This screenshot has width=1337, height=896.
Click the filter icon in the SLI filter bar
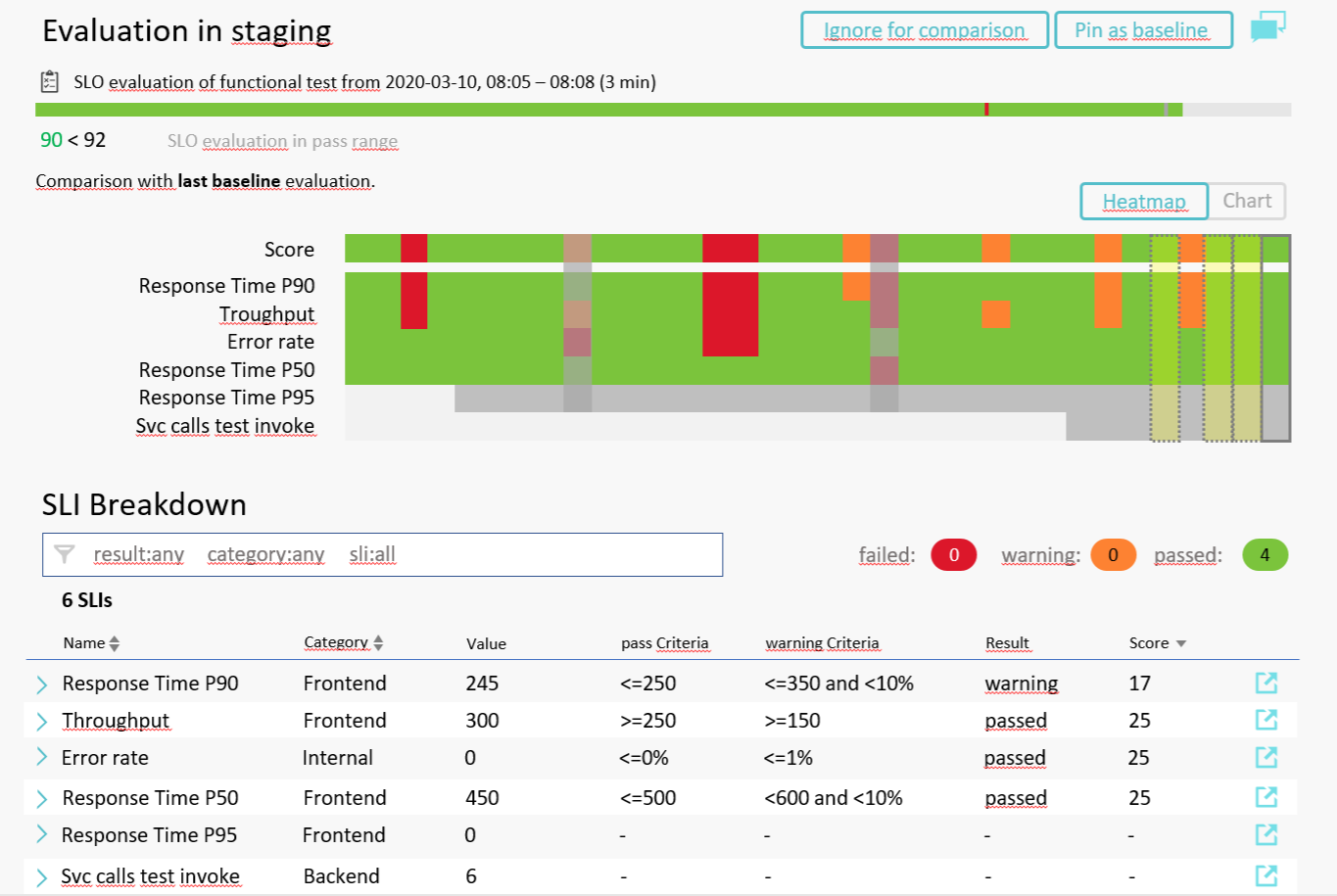point(65,554)
